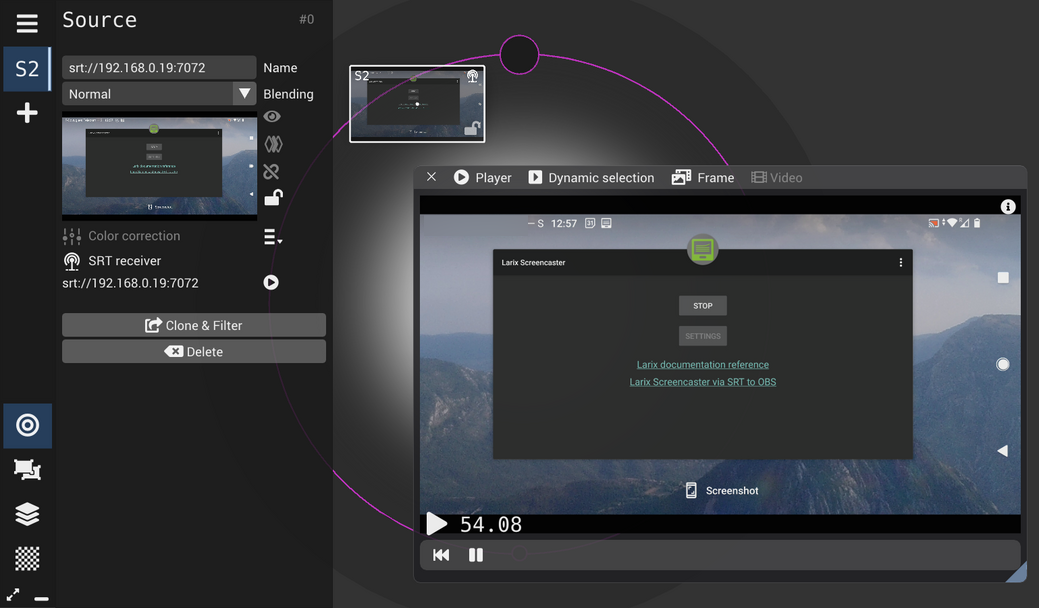This screenshot has width=1039, height=608.
Task: Open the hamburger menu
Action: click(x=25, y=22)
